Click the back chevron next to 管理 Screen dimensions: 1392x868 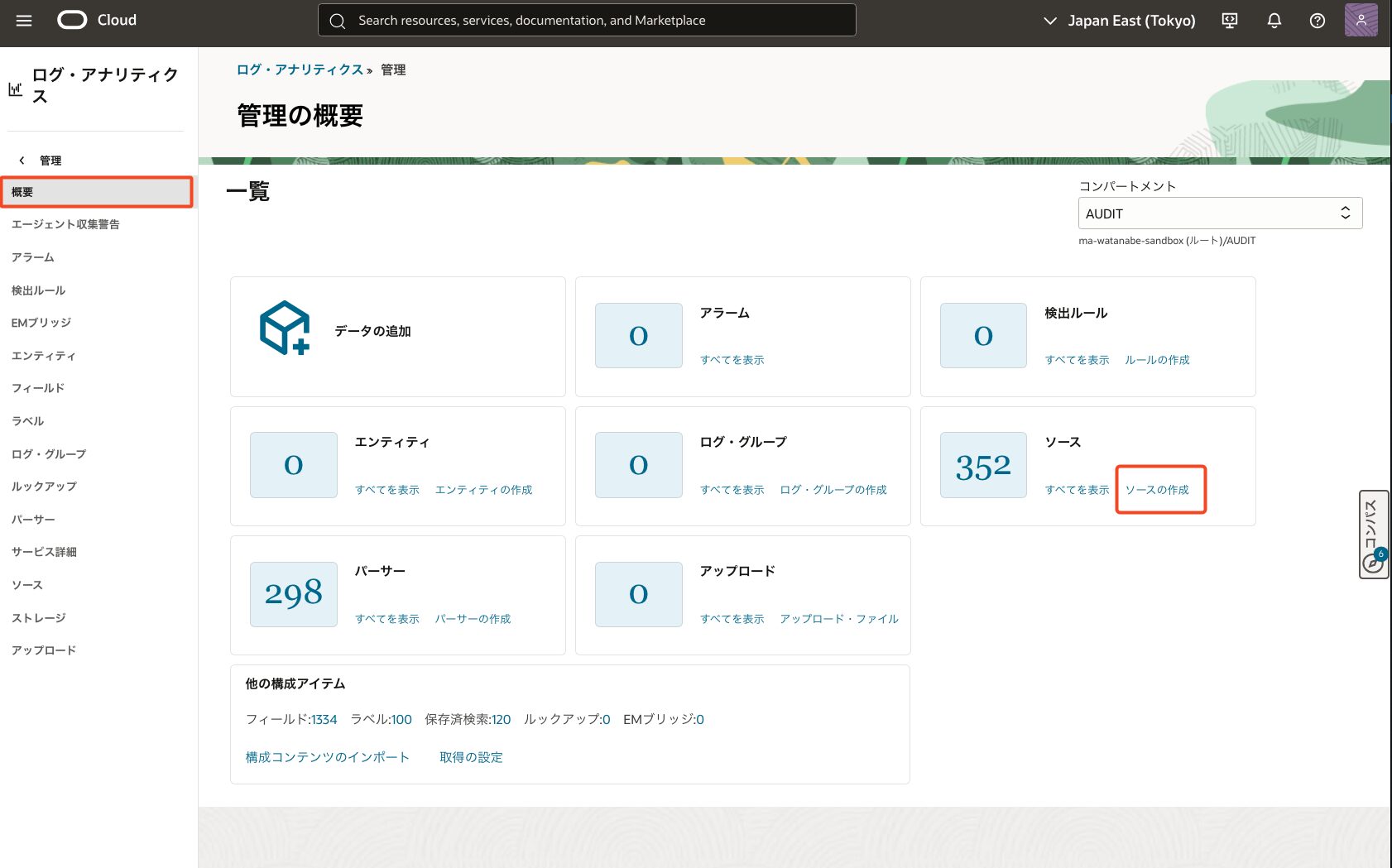click(x=22, y=161)
